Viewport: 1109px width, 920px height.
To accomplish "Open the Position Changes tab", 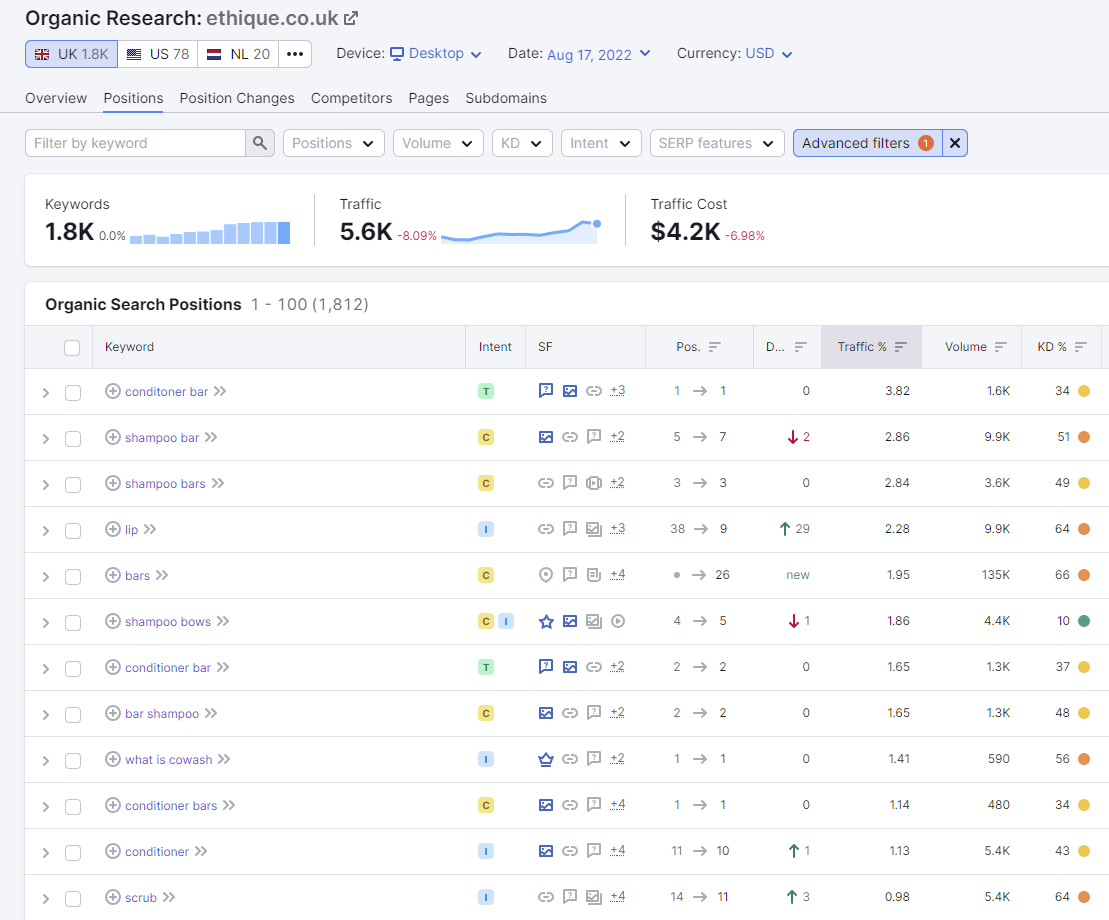I will [x=236, y=98].
